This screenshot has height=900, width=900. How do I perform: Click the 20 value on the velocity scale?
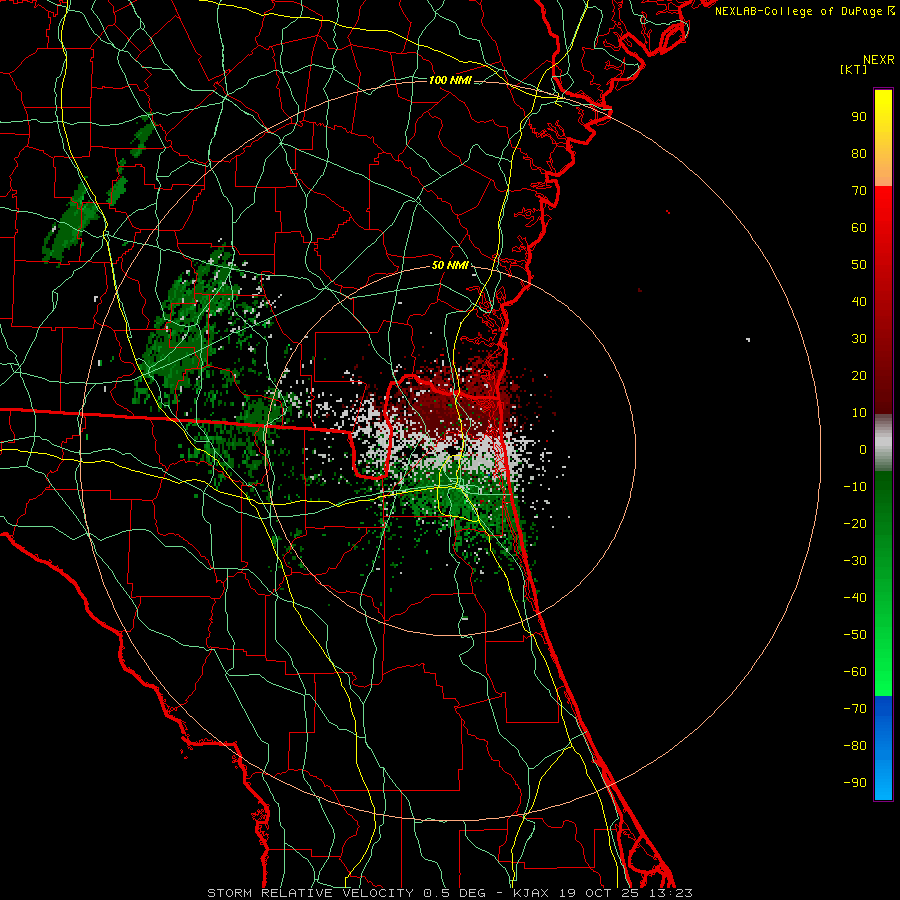(x=859, y=375)
